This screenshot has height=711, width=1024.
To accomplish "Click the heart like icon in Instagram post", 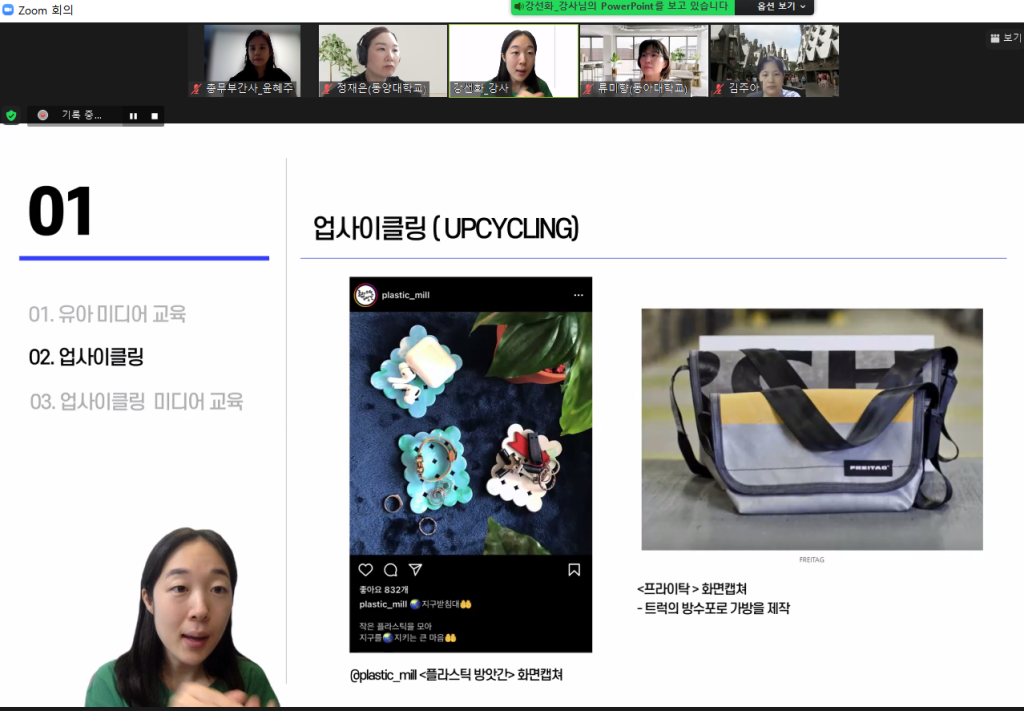I will [x=366, y=570].
